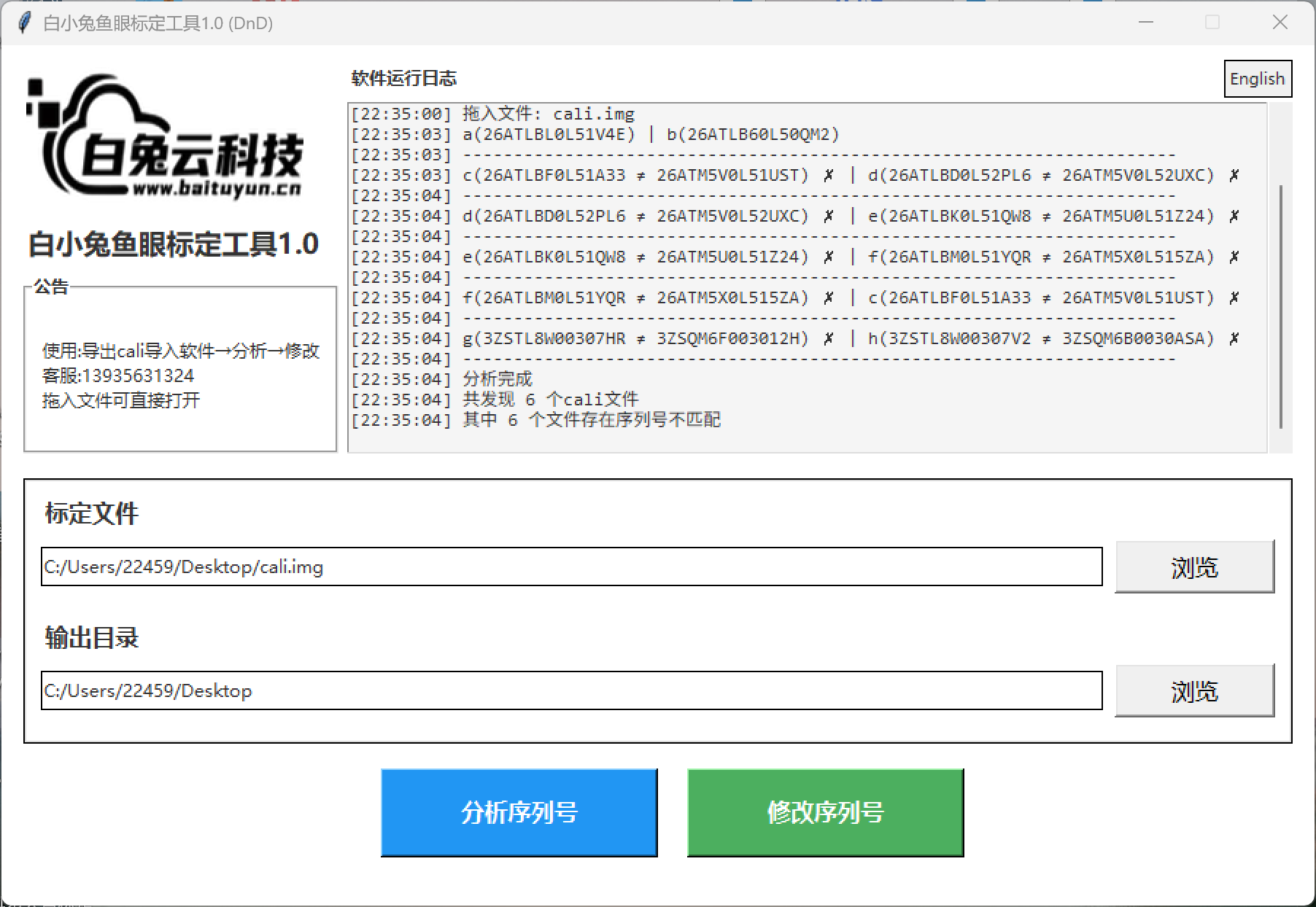
Task: Click the 白小兔鱼眼标定工具1.0 title text
Action: [174, 244]
